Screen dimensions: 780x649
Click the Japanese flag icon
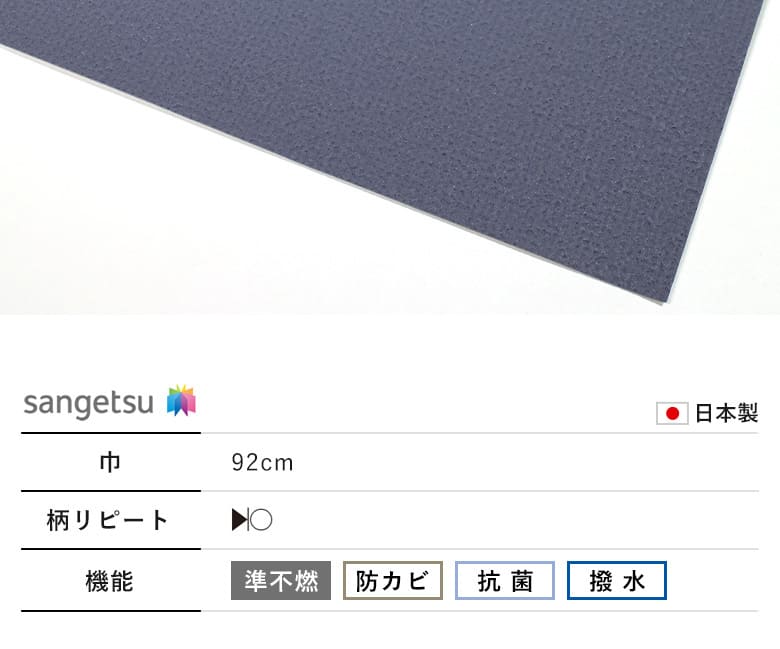(672, 413)
